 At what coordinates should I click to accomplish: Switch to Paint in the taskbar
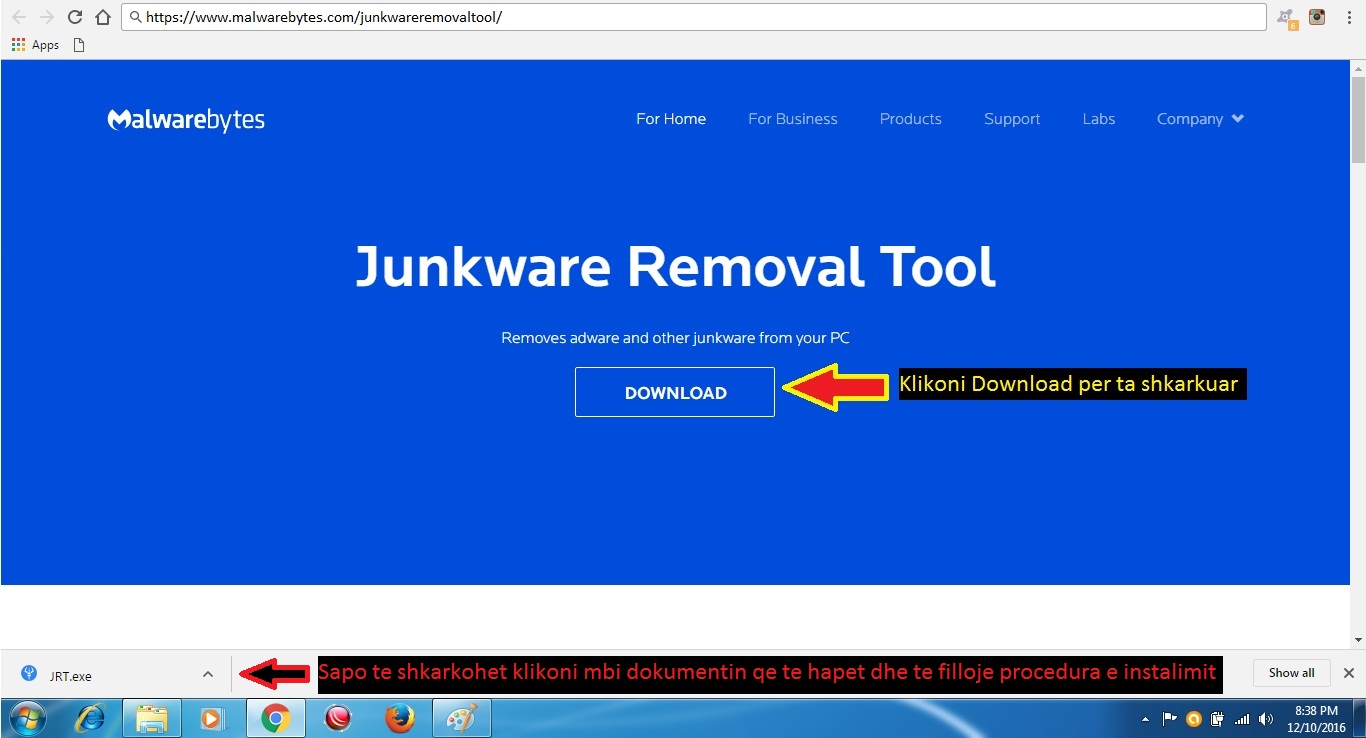click(461, 719)
